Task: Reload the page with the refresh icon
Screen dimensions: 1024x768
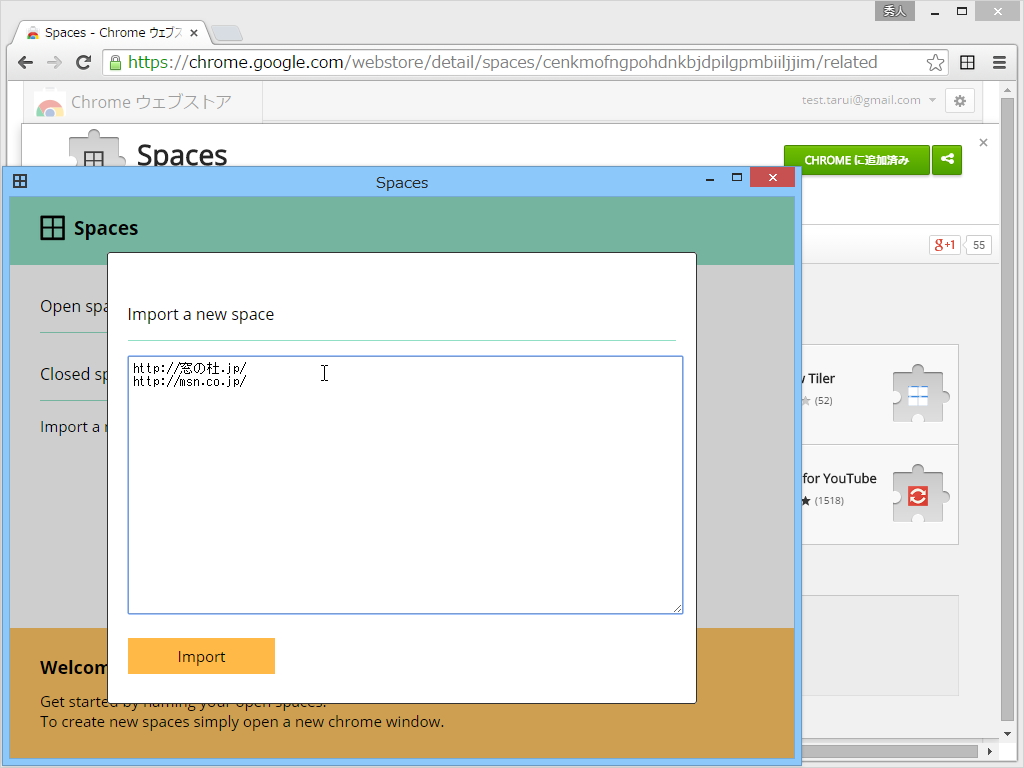Action: [x=83, y=63]
